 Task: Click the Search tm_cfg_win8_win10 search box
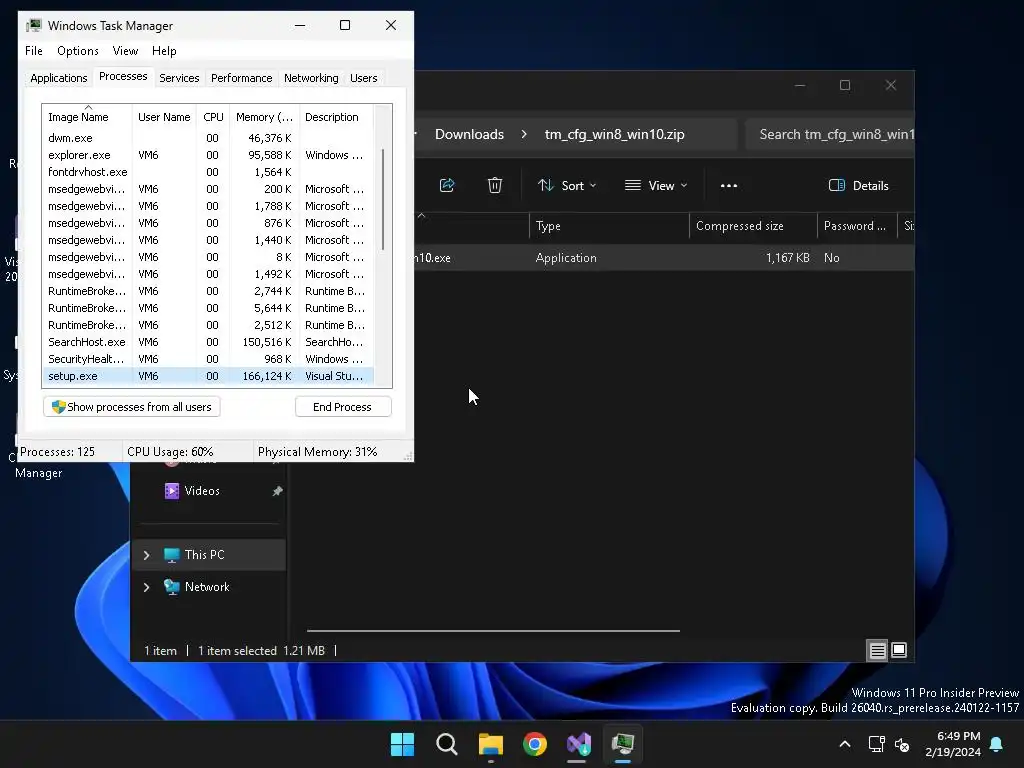tap(830, 134)
